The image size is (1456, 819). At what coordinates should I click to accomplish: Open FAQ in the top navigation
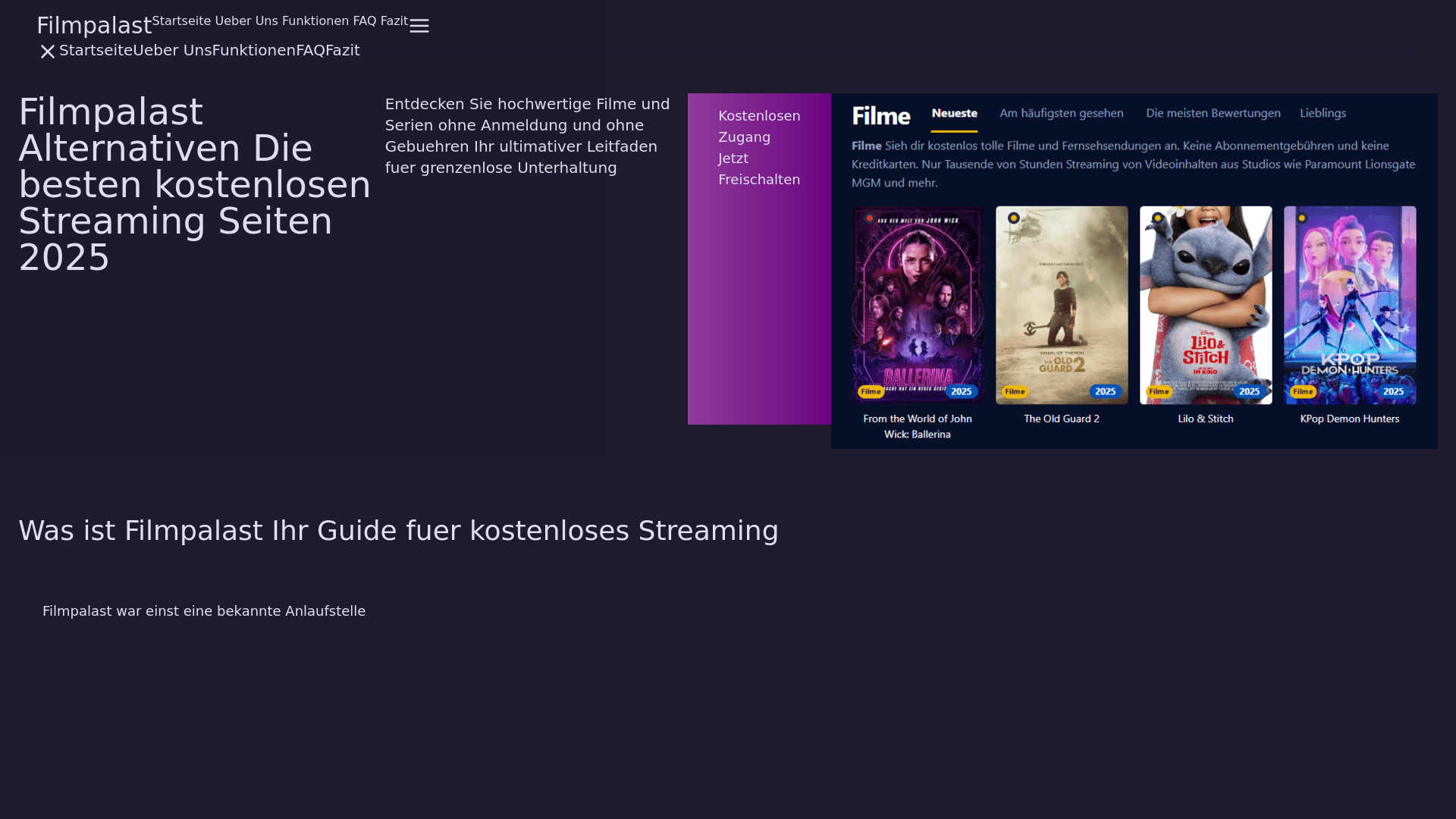(365, 21)
